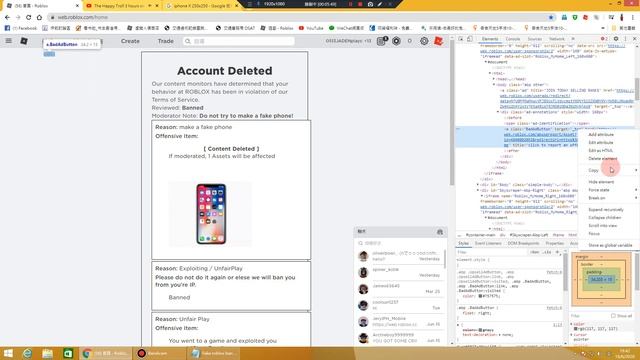Image resolution: width=640 pixels, height=360 pixels.
Task: Open the Roblox hamburger navigation menu
Action: (9, 41)
